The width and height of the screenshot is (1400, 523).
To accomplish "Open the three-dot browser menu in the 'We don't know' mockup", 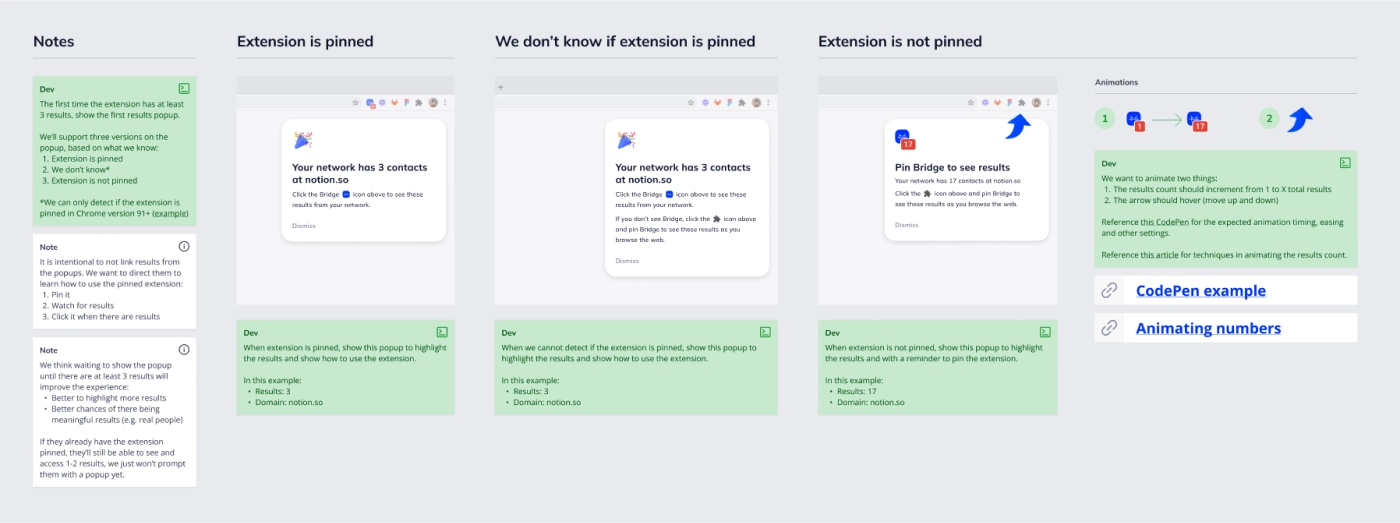I will click(767, 102).
